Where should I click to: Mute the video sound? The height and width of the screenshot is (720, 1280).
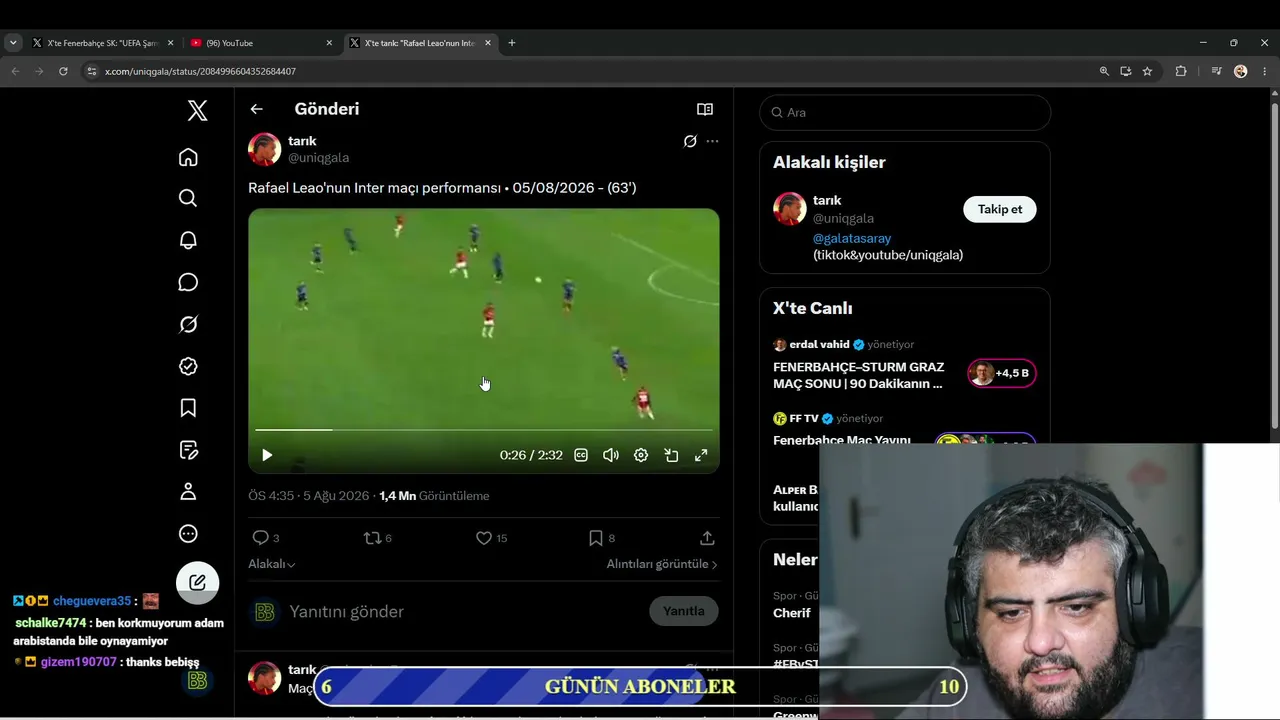tap(611, 455)
